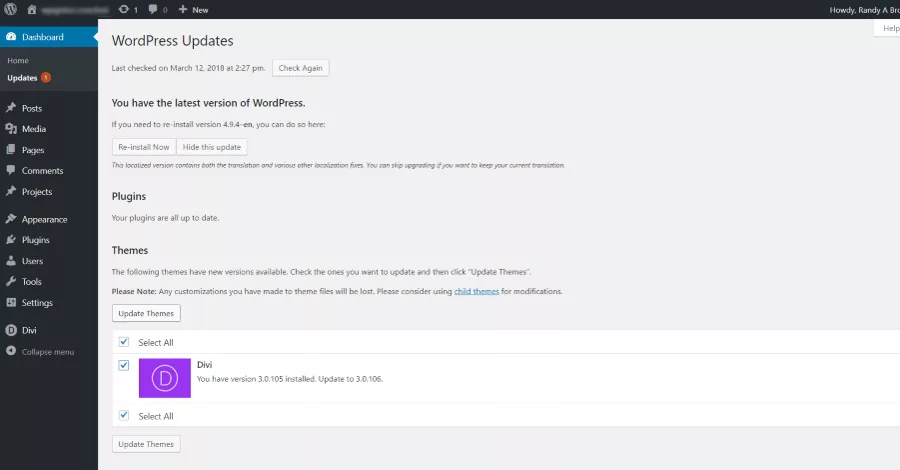900x470 pixels.
Task: Click the Re-install Now button
Action: [143, 147]
